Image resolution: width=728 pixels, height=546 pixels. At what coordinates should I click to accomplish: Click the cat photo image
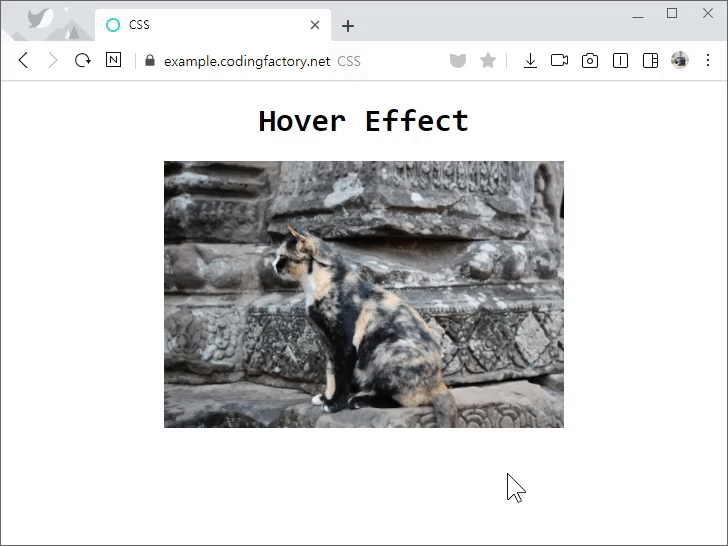tap(364, 294)
